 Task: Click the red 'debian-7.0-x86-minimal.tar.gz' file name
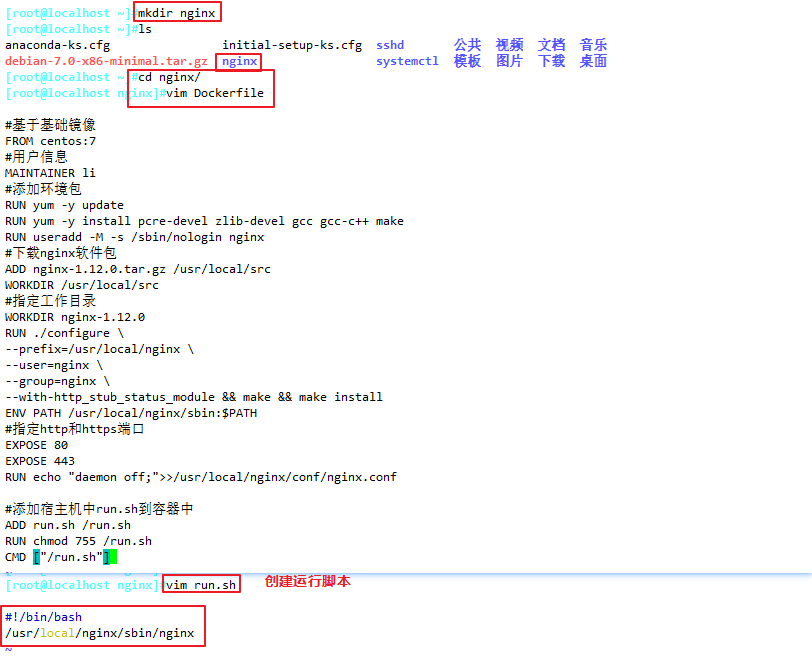(x=106, y=62)
